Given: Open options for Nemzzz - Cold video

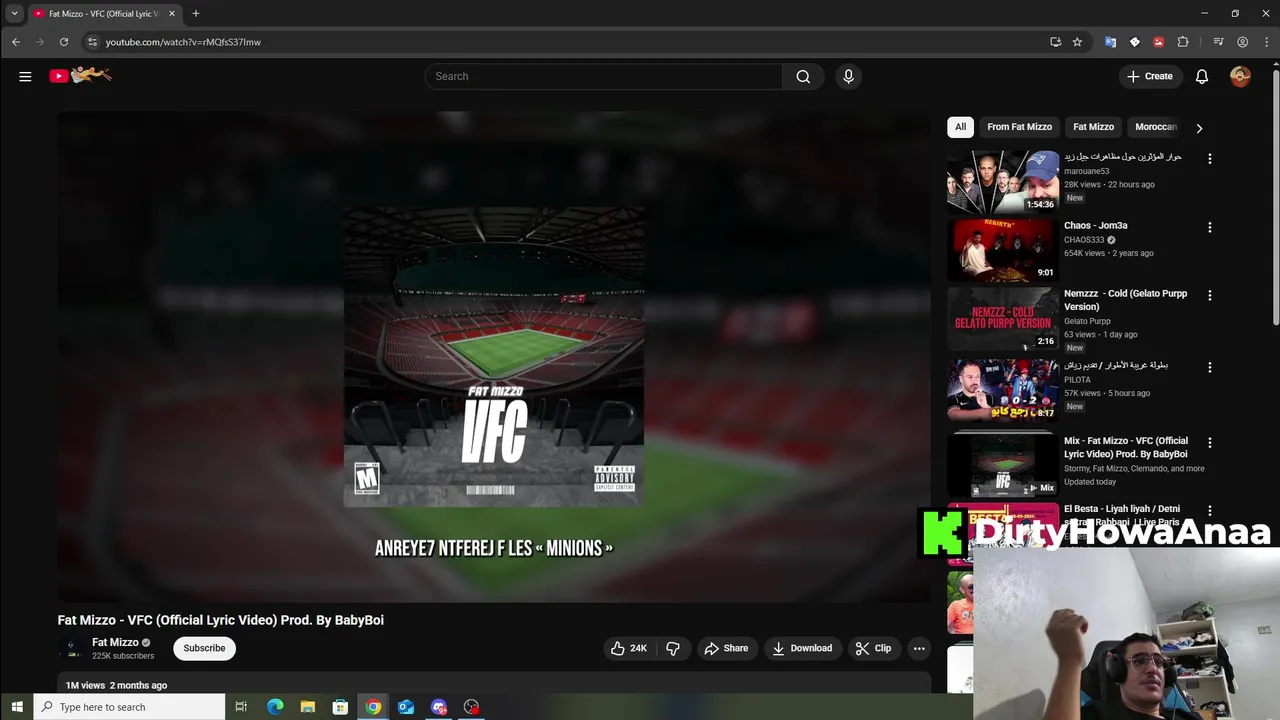Looking at the screenshot, I should coord(1209,296).
